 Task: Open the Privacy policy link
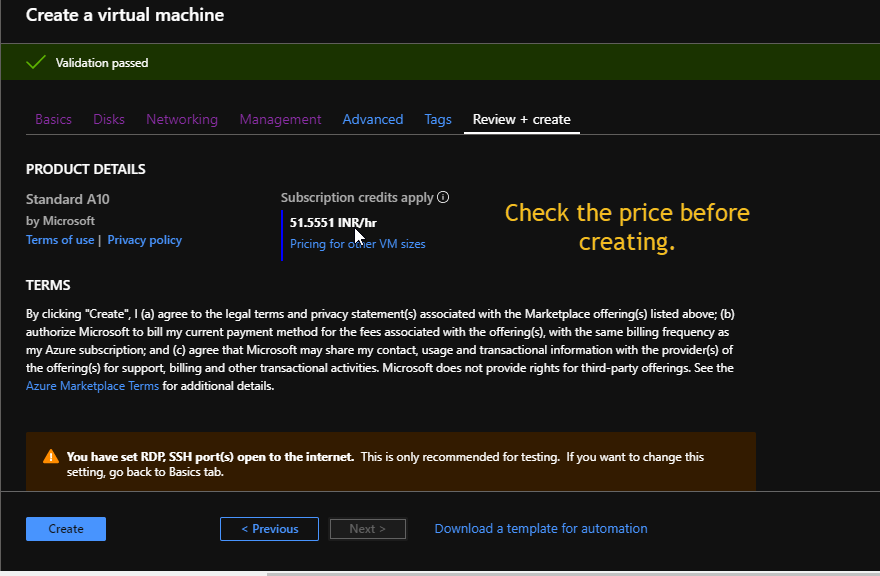[145, 240]
